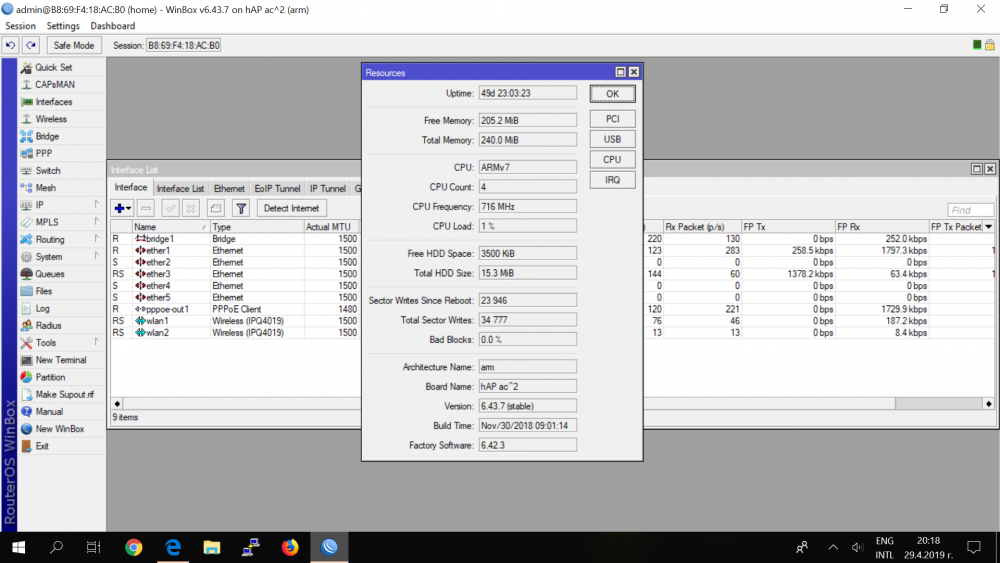Click the undo arrow in the toolbar

click(11, 45)
